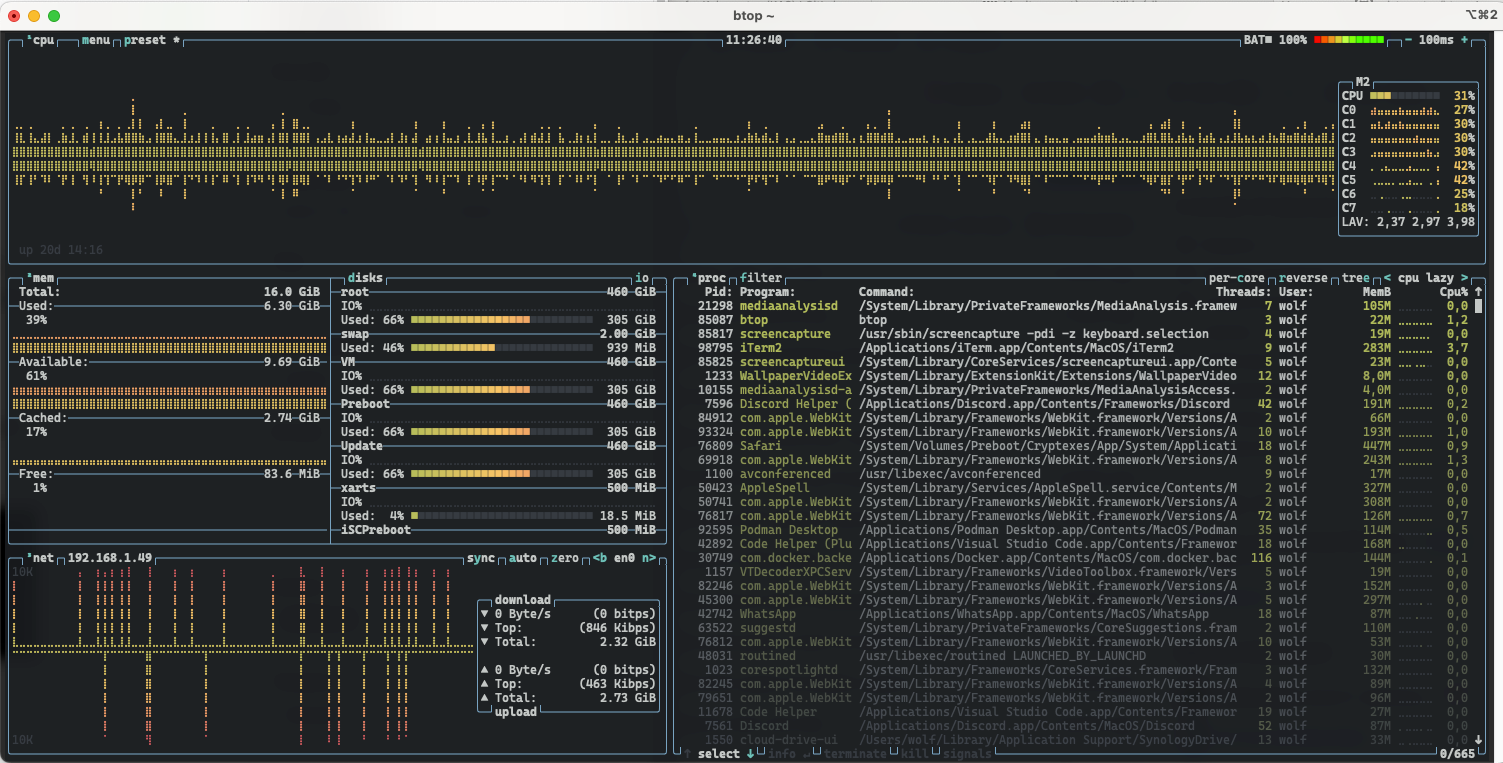Click the MemB column header

(1377, 292)
